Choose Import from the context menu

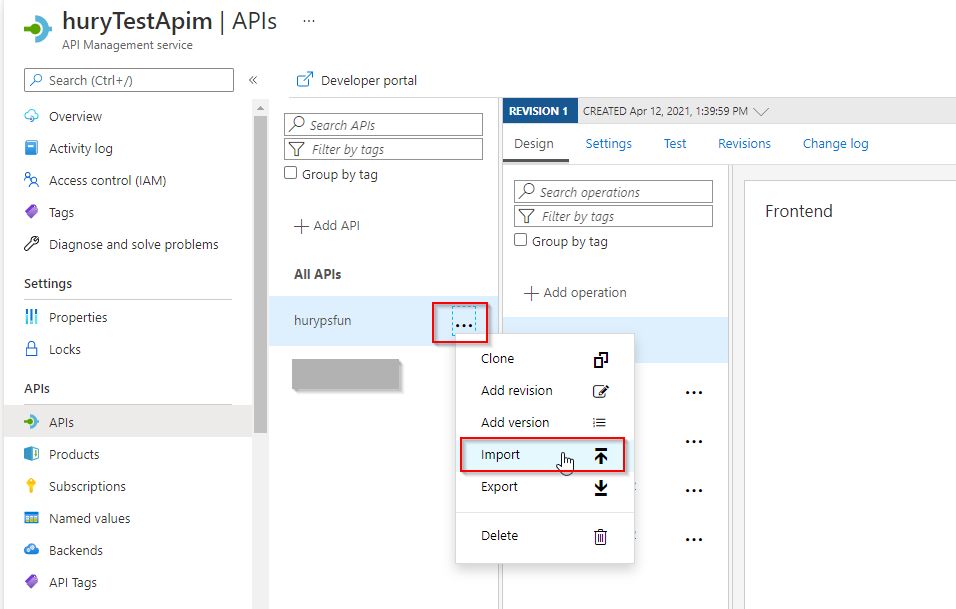pos(543,455)
